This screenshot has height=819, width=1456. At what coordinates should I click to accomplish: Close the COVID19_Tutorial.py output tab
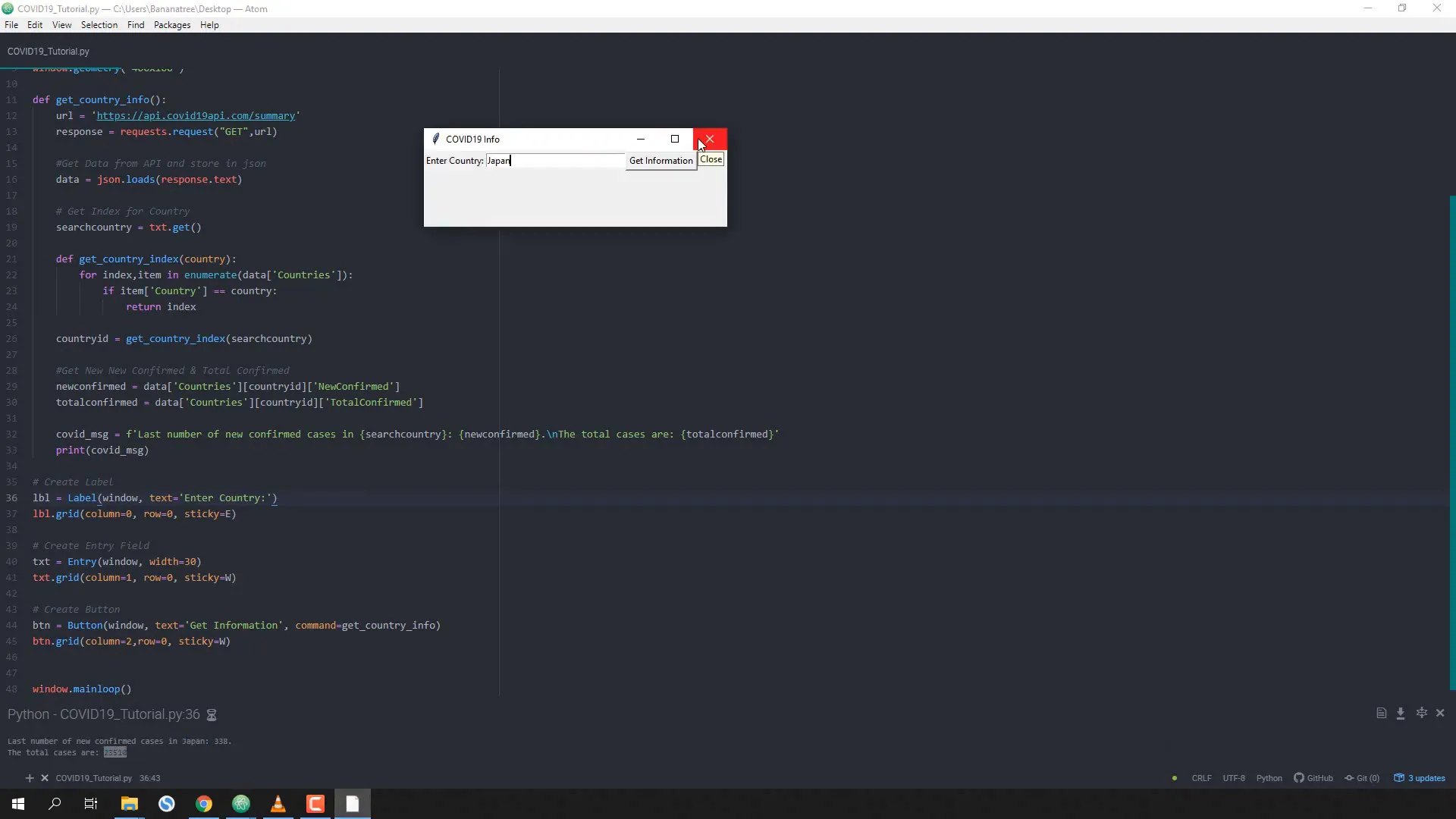pos(44,777)
